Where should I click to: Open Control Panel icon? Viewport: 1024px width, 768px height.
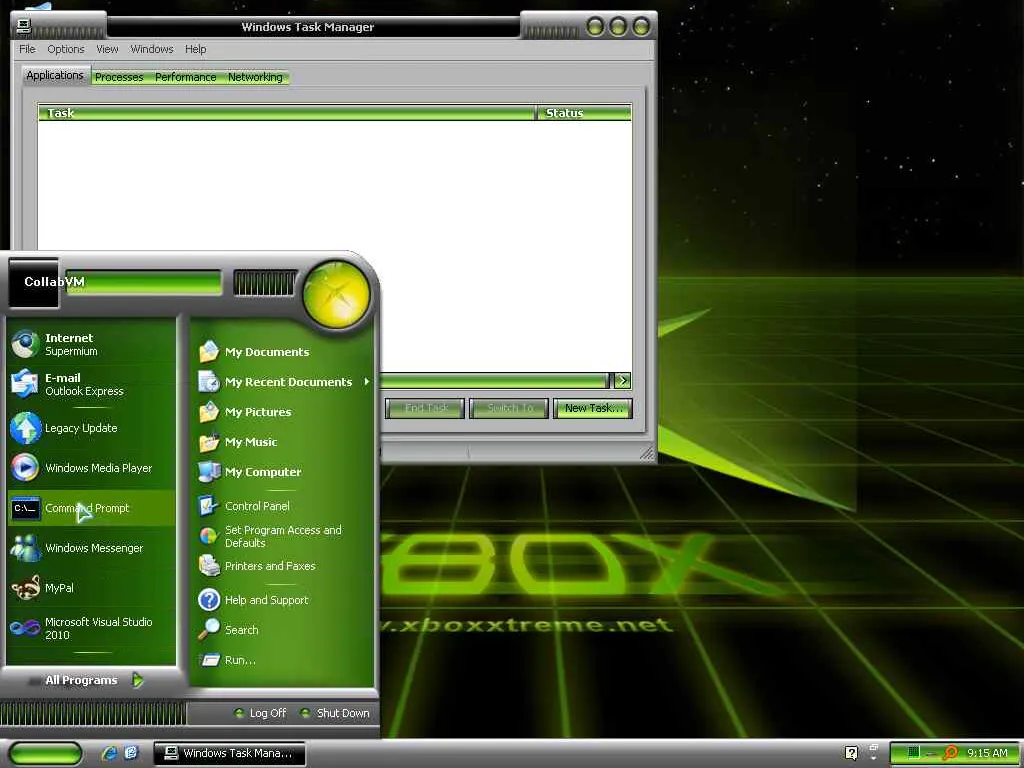pos(209,505)
